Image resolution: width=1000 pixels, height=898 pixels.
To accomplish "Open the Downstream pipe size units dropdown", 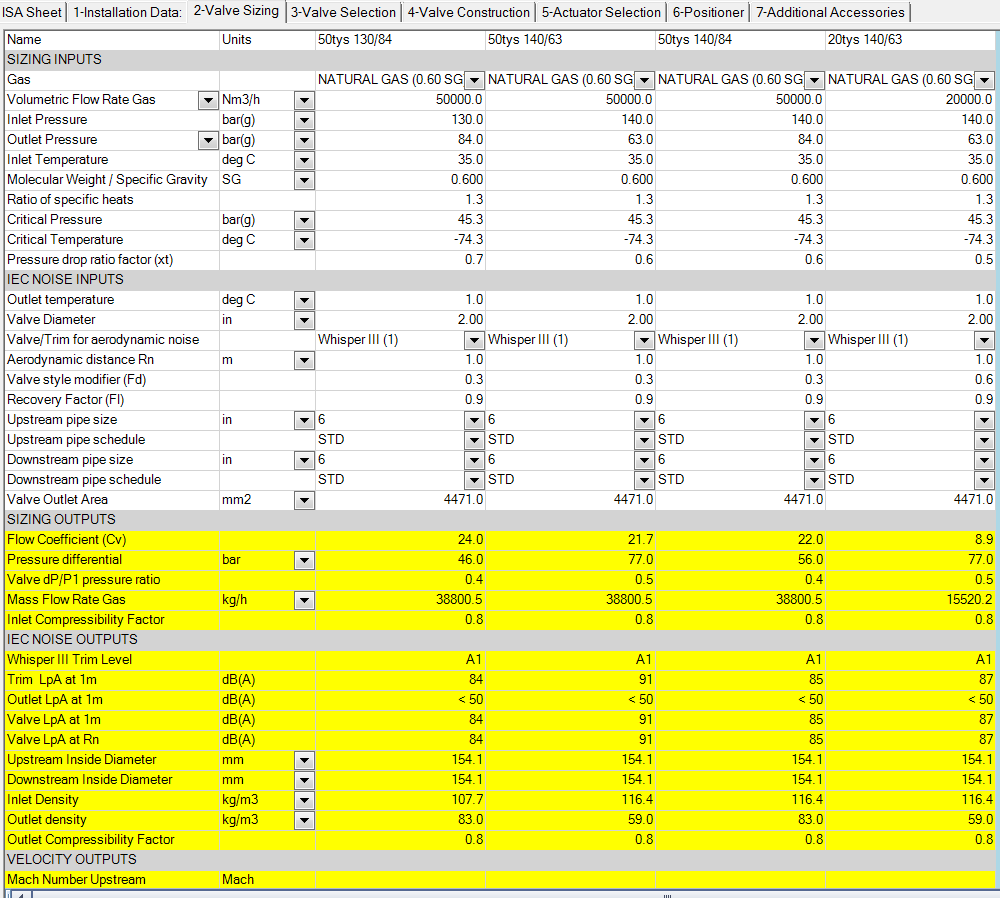I will [x=304, y=460].
